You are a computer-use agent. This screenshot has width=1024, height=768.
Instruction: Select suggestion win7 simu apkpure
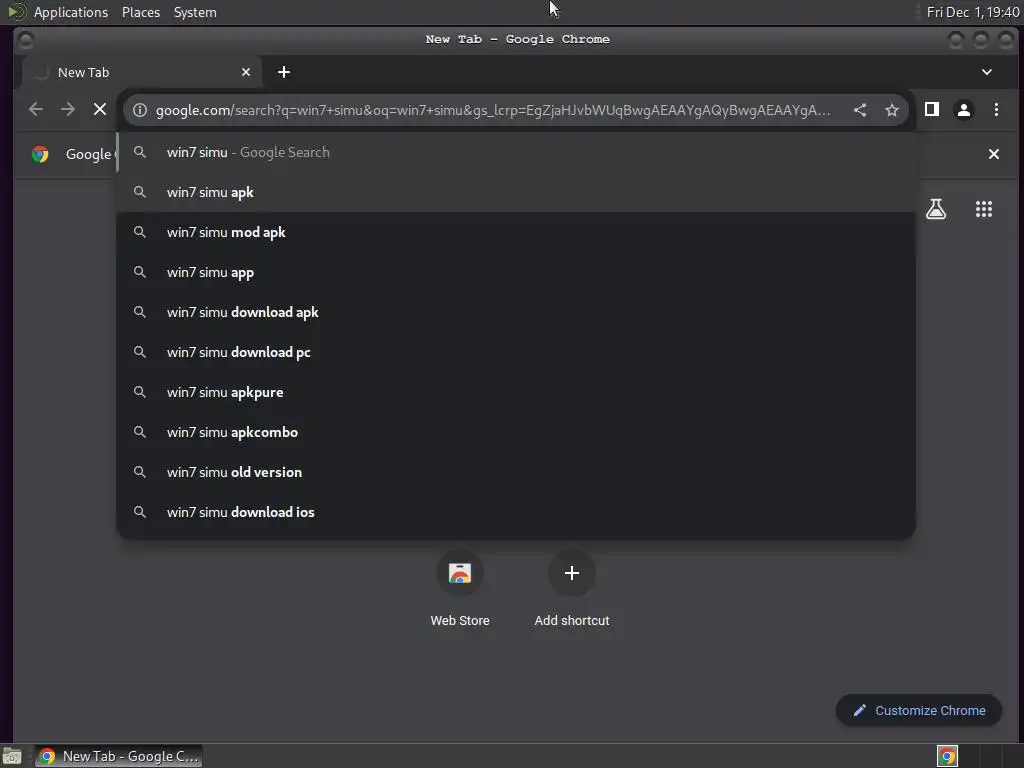pos(516,392)
